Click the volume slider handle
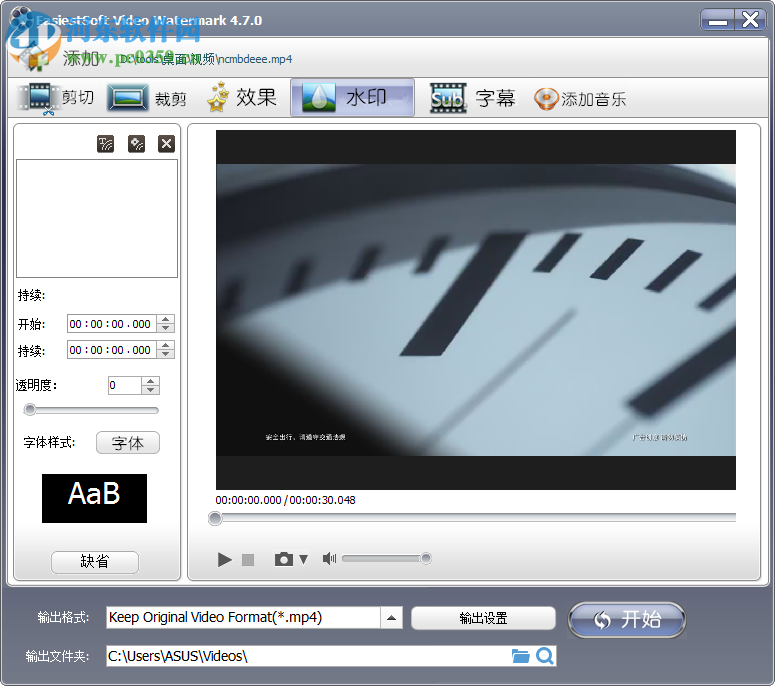Viewport: 775px width, 686px height. pyautogui.click(x=426, y=558)
